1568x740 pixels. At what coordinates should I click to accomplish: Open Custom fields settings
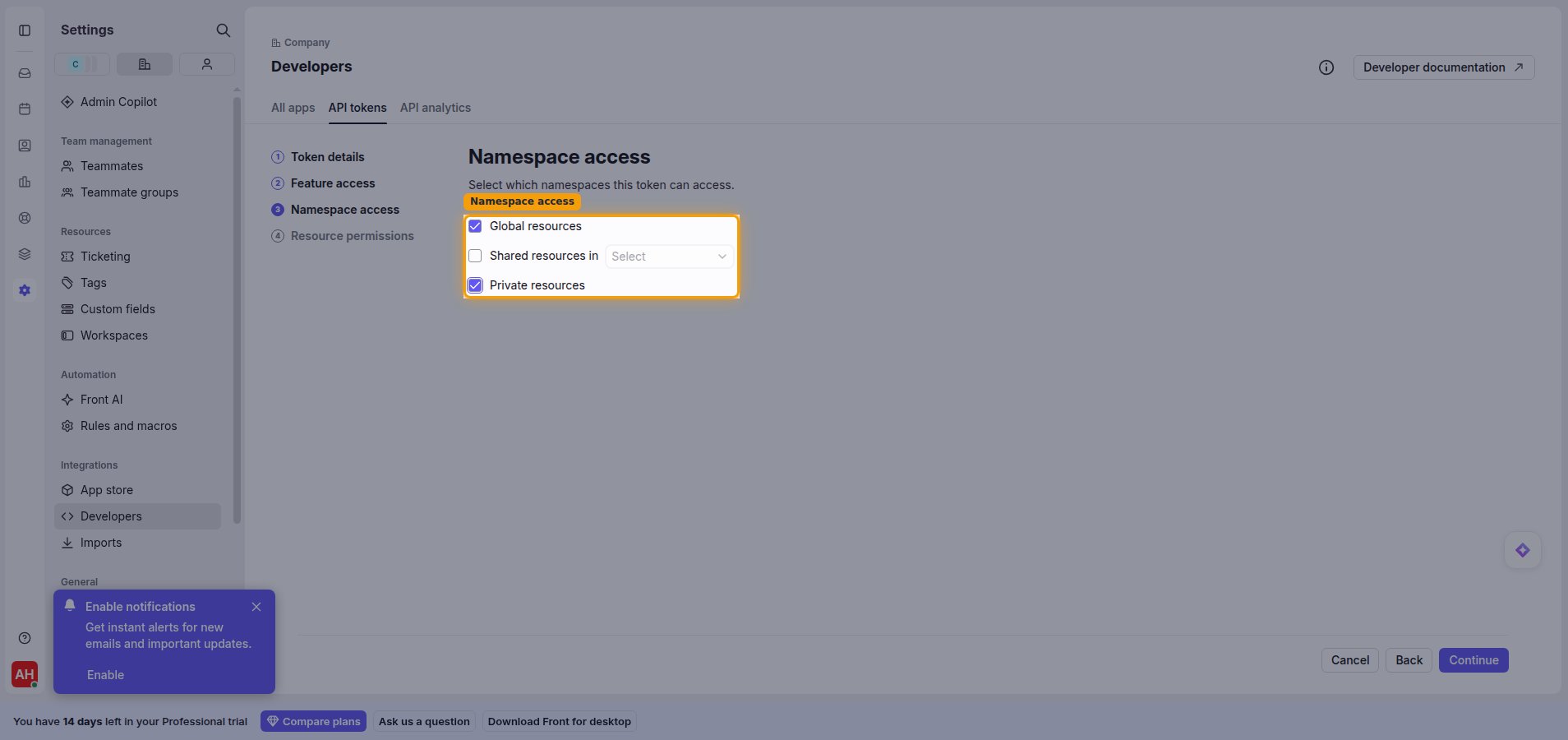pyautogui.click(x=137, y=309)
